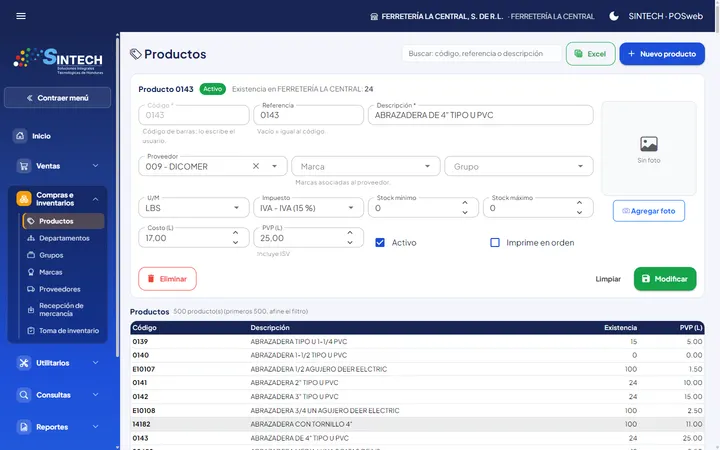The image size is (720, 450).
Task: Decrease PVP (L) with down arrow
Action: [x=350, y=242]
